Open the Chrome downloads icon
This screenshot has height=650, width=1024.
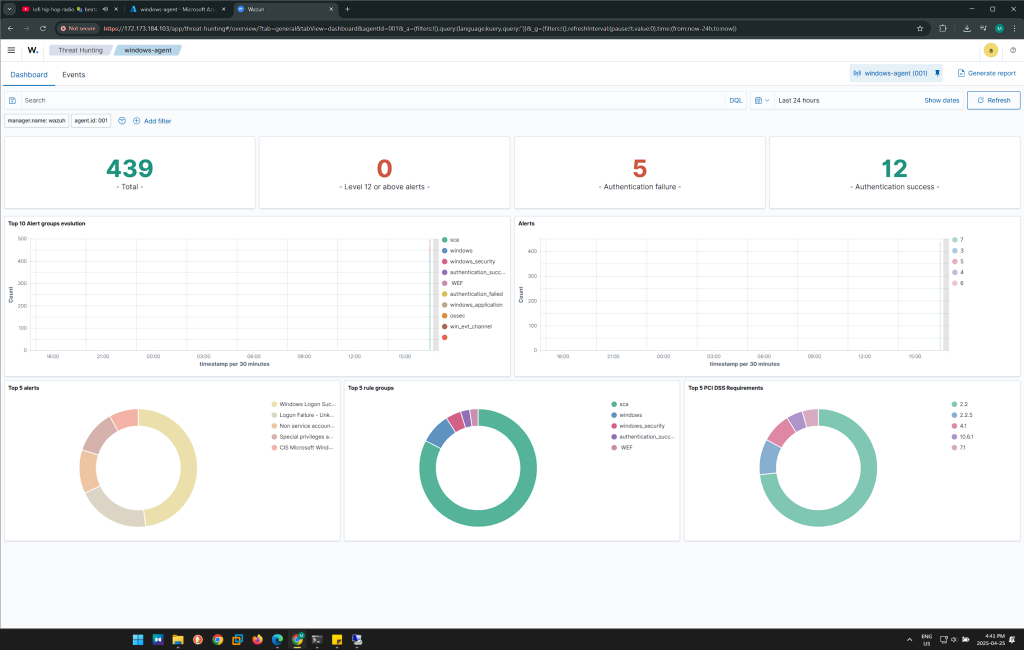click(967, 29)
